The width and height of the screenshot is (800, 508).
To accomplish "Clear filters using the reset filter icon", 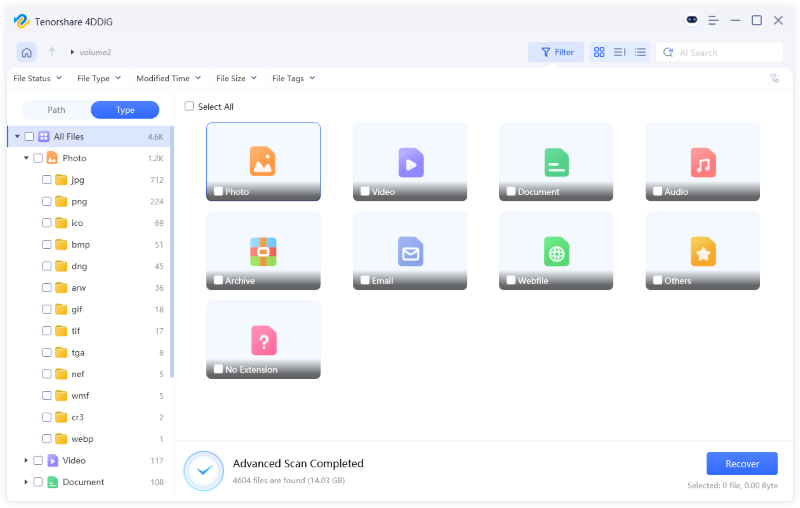I will click(774, 78).
